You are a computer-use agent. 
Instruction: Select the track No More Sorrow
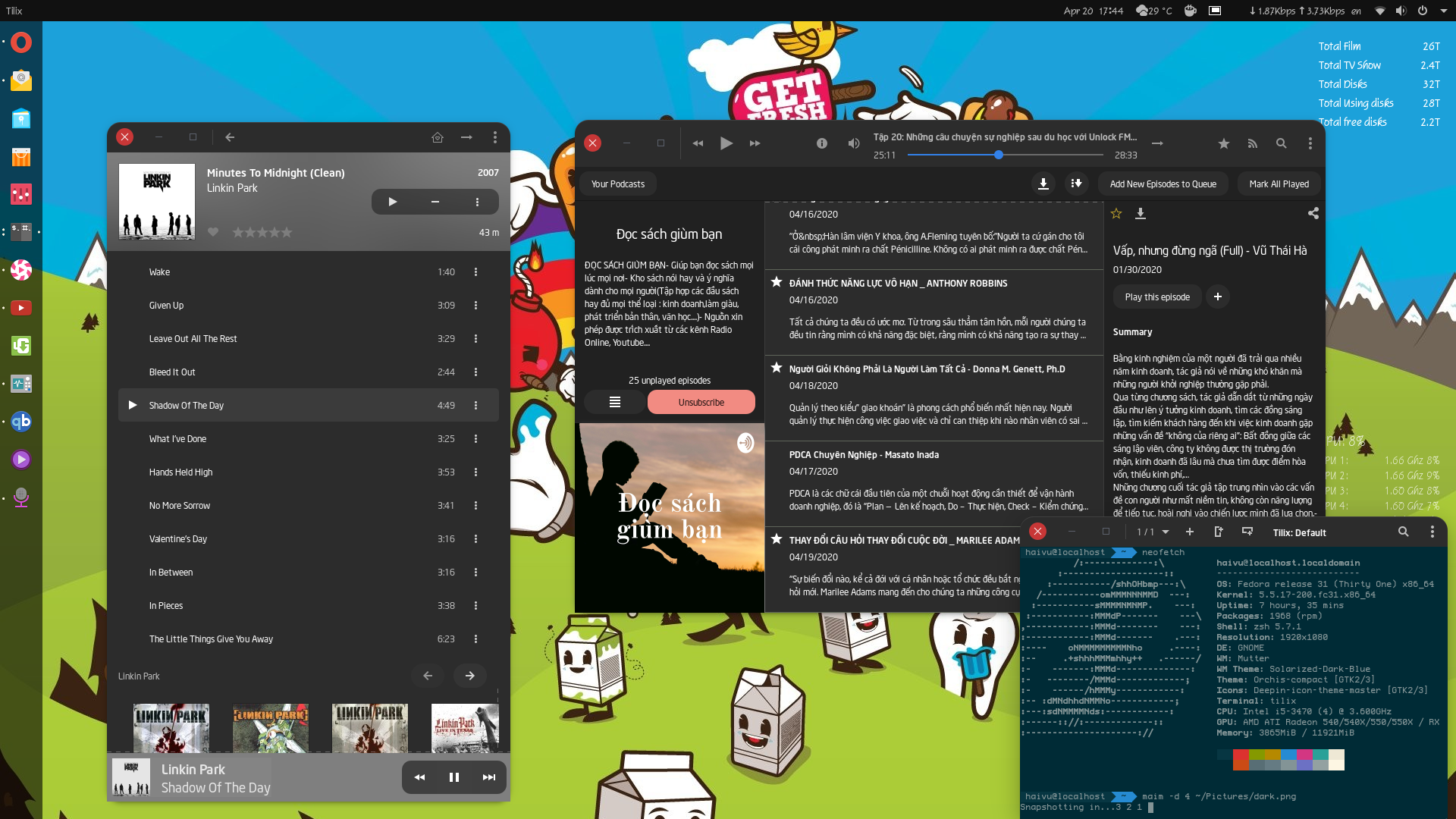tap(309, 506)
